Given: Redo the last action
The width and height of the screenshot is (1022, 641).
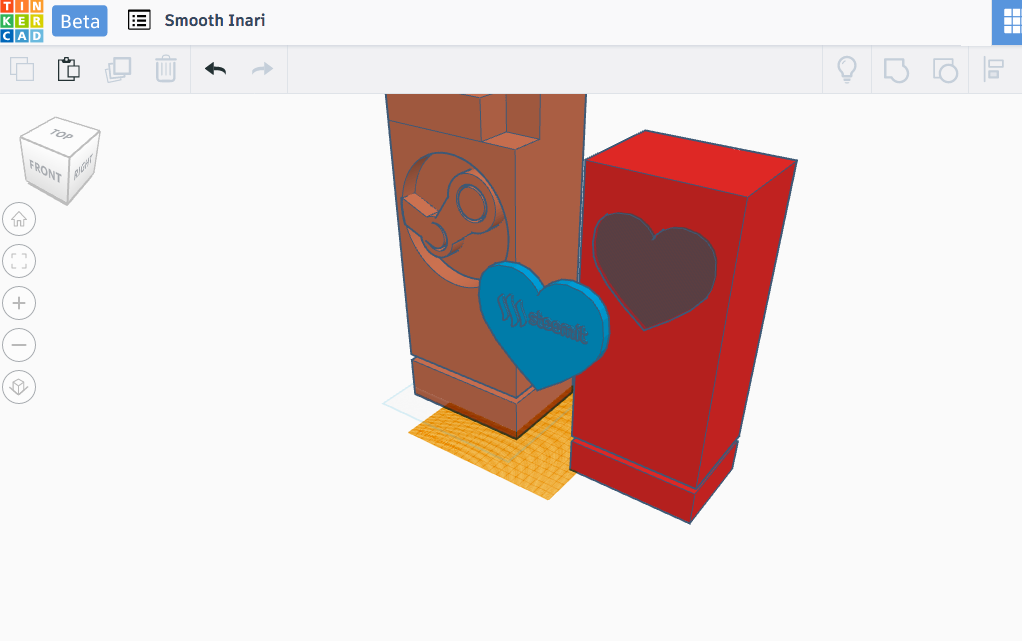Looking at the screenshot, I should click(262, 68).
